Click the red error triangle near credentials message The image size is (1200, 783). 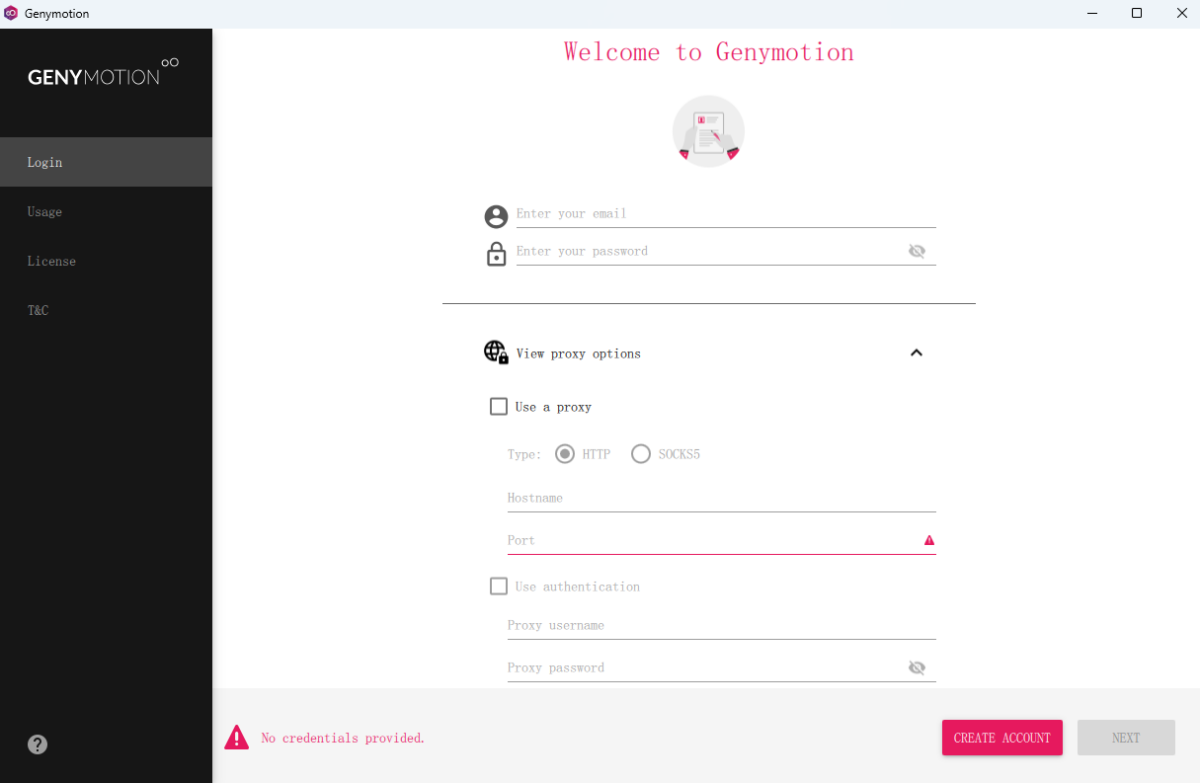pos(236,736)
